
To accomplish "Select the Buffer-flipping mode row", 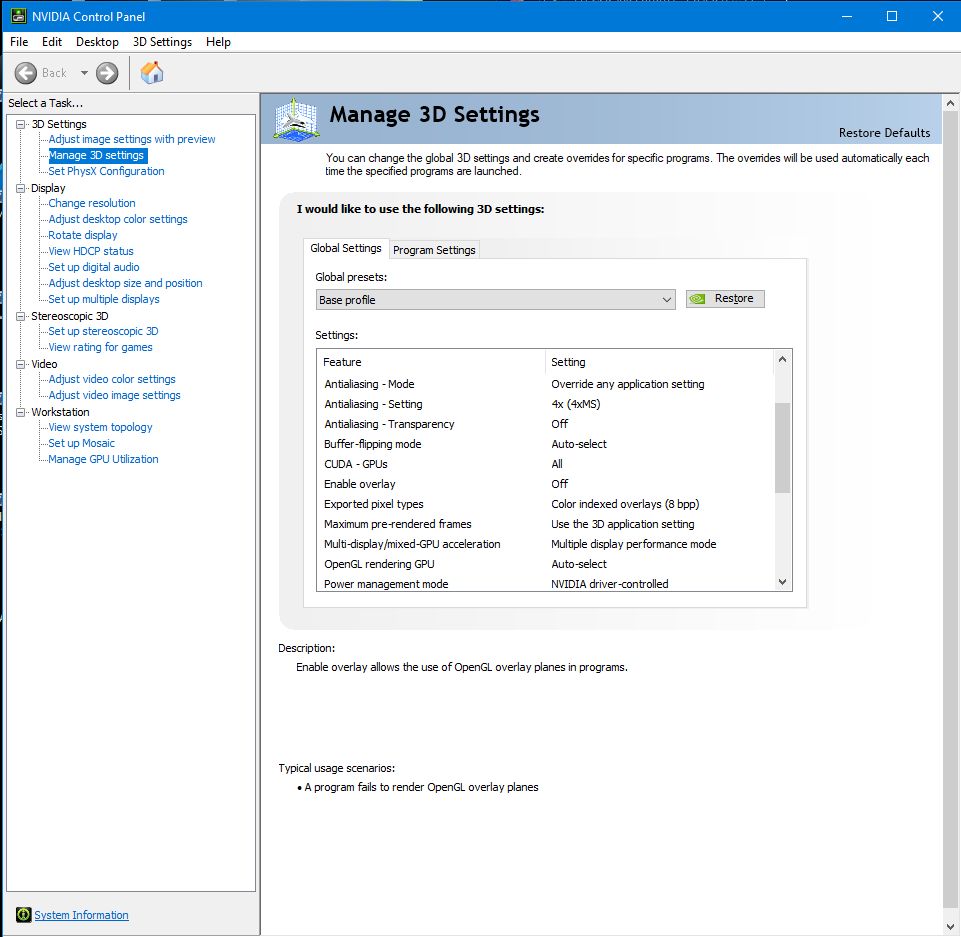I will click(x=545, y=444).
